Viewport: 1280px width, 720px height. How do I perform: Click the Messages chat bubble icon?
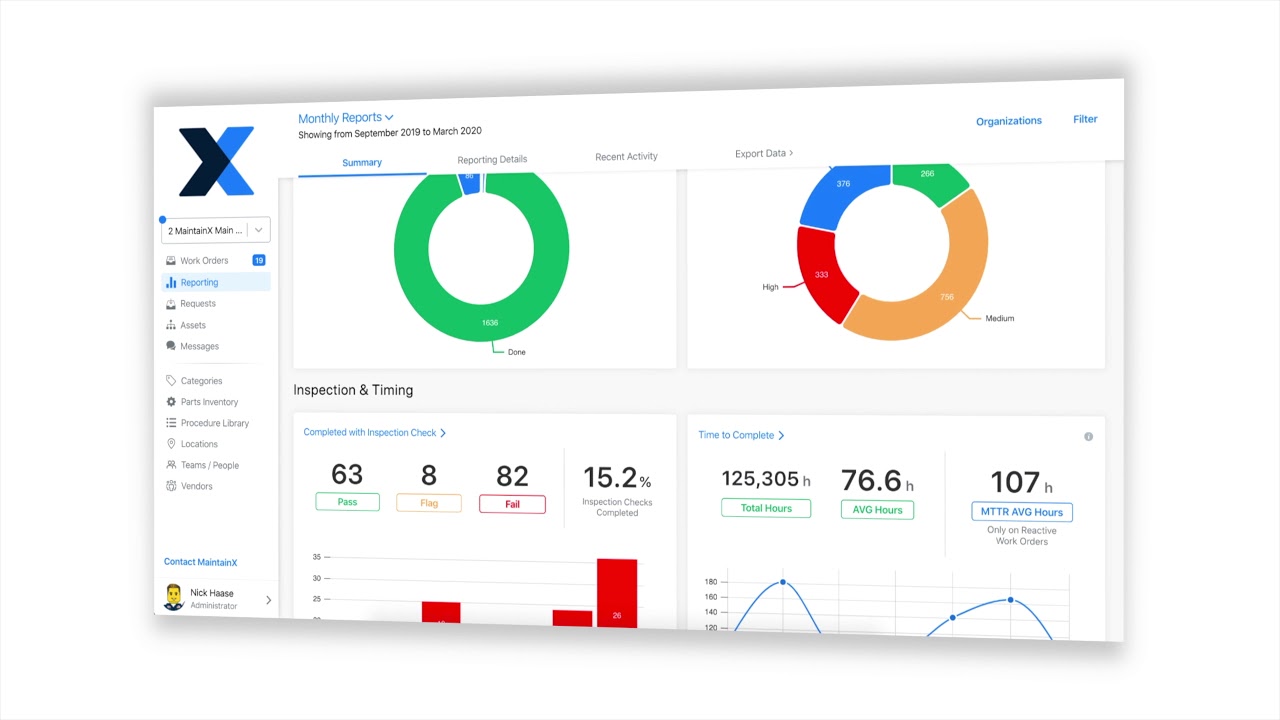click(171, 346)
